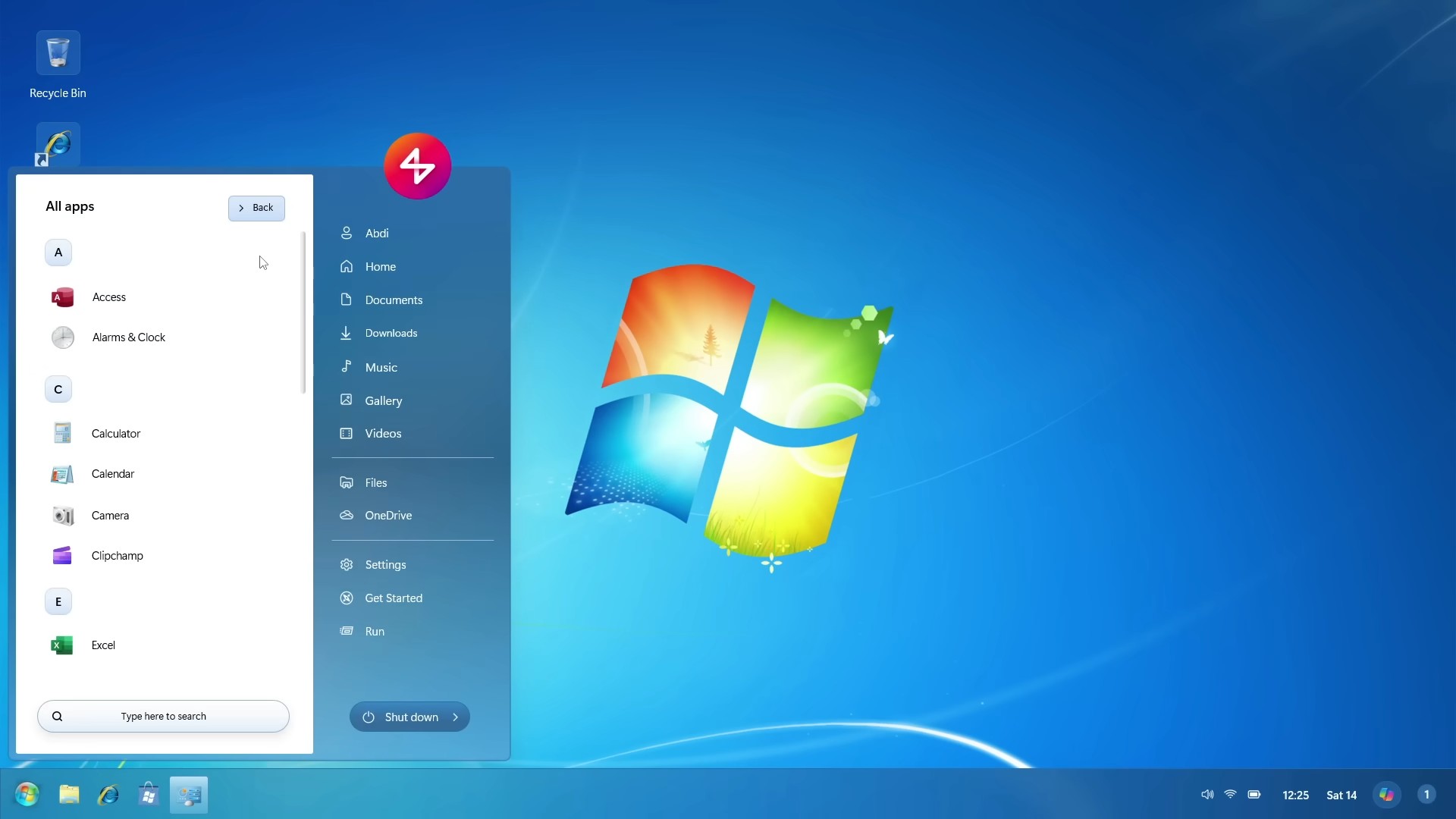This screenshot has height=819, width=1456.
Task: Open the Access app
Action: pos(108,297)
